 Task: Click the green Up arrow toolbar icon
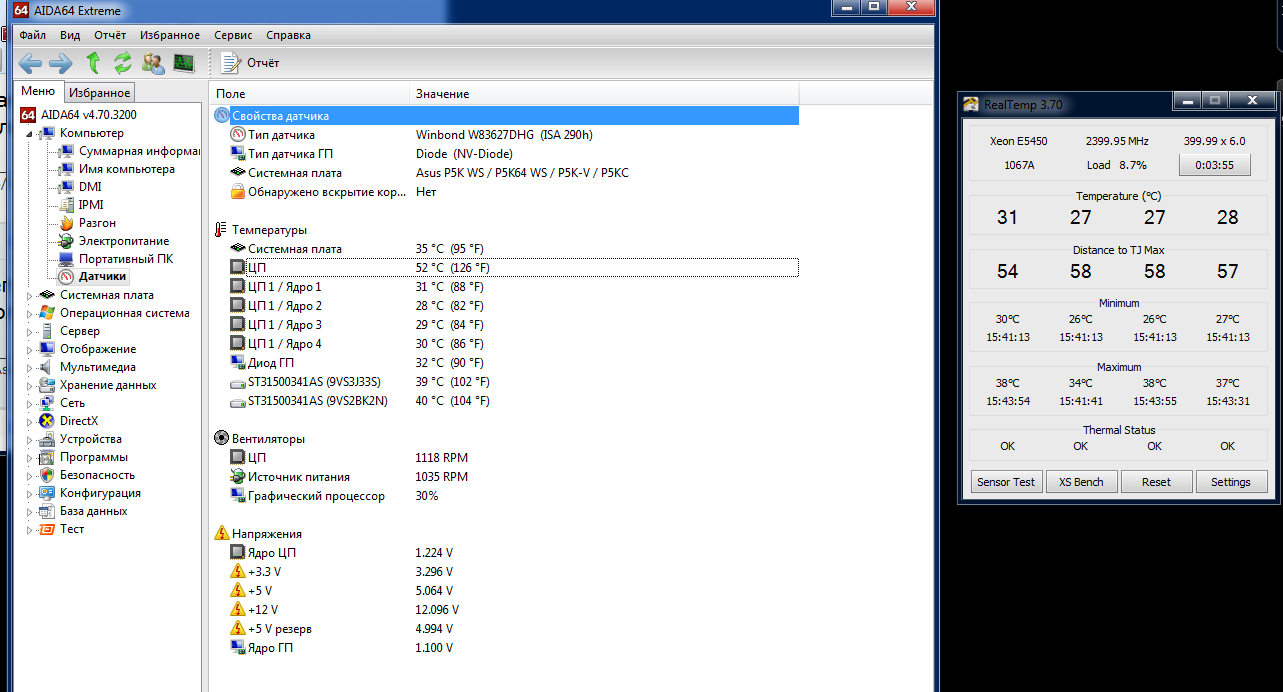[x=93, y=63]
